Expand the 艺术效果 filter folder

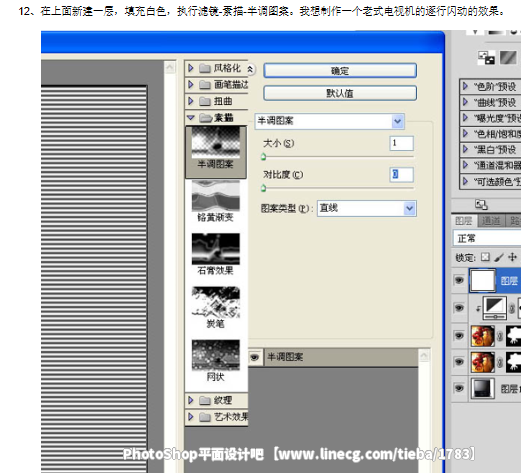click(x=191, y=416)
